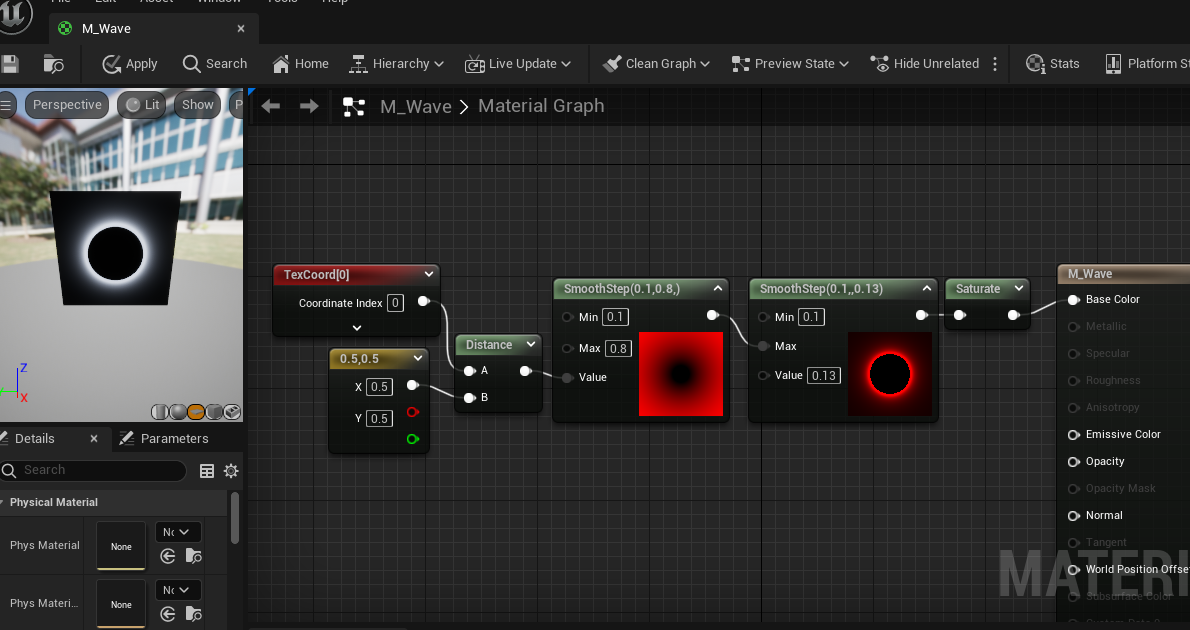The height and width of the screenshot is (630, 1190).
Task: Click Base Color input pin on M_Wave
Action: coord(1074,300)
